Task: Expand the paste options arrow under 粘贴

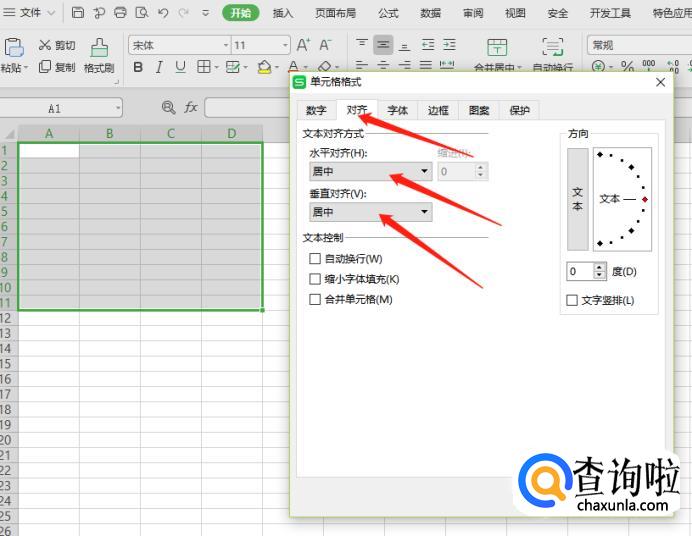Action: 26,68
